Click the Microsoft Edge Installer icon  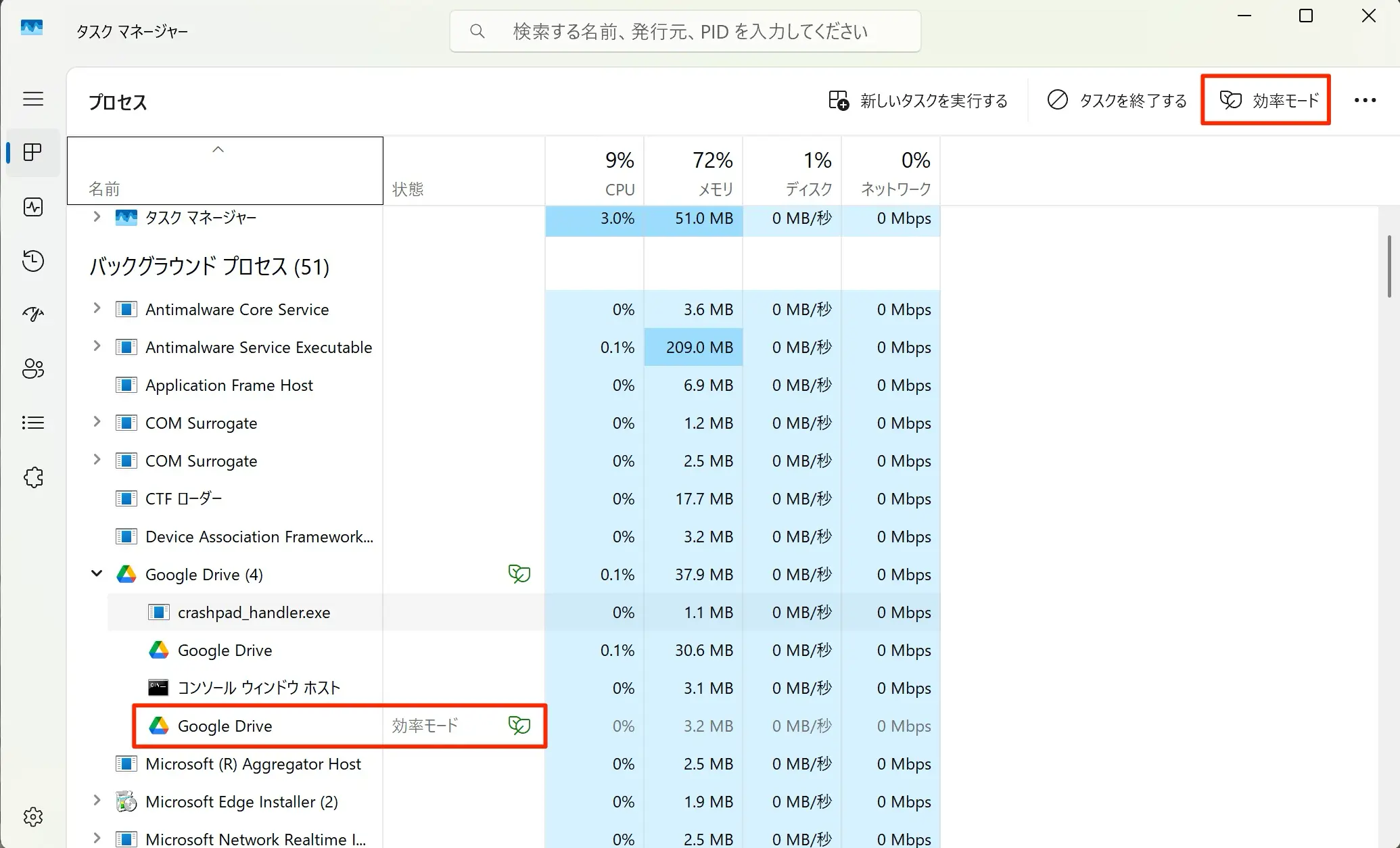point(126,801)
